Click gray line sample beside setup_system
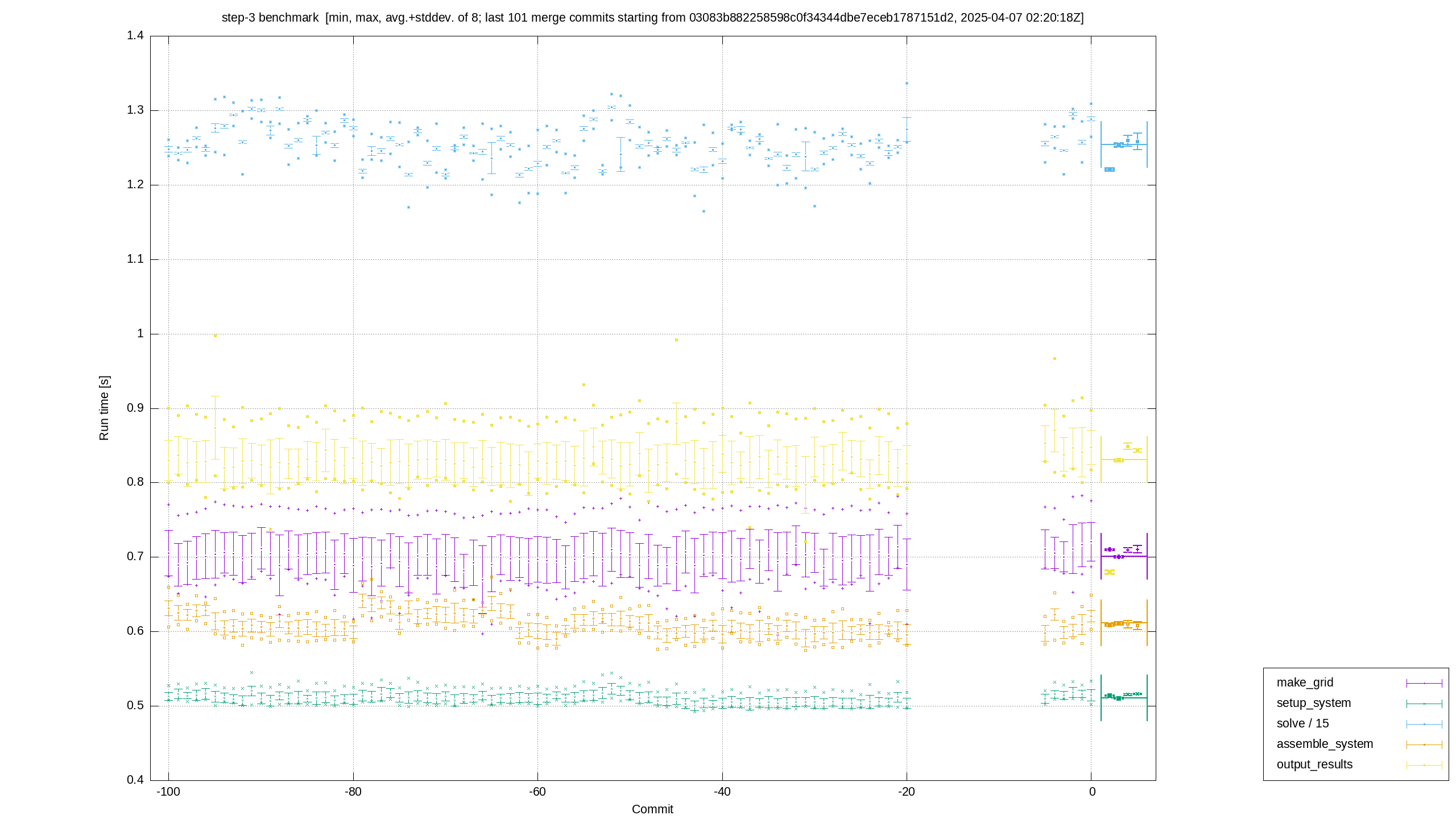 coord(1424,704)
